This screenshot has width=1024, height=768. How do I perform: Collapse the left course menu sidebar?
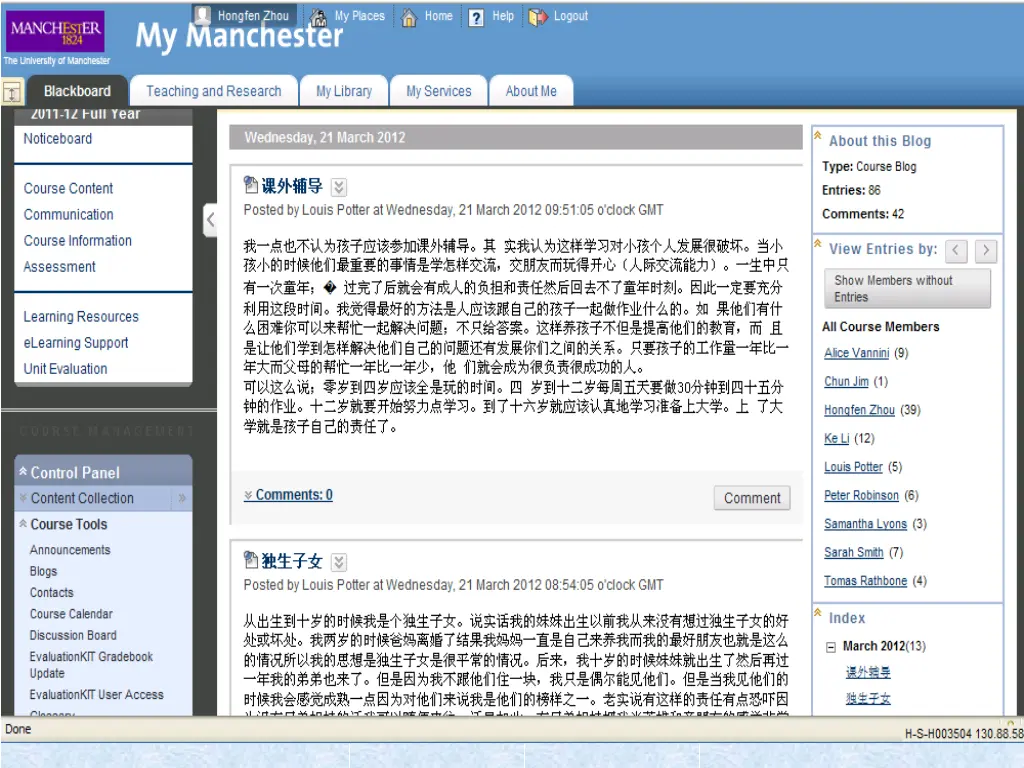pyautogui.click(x=210, y=220)
